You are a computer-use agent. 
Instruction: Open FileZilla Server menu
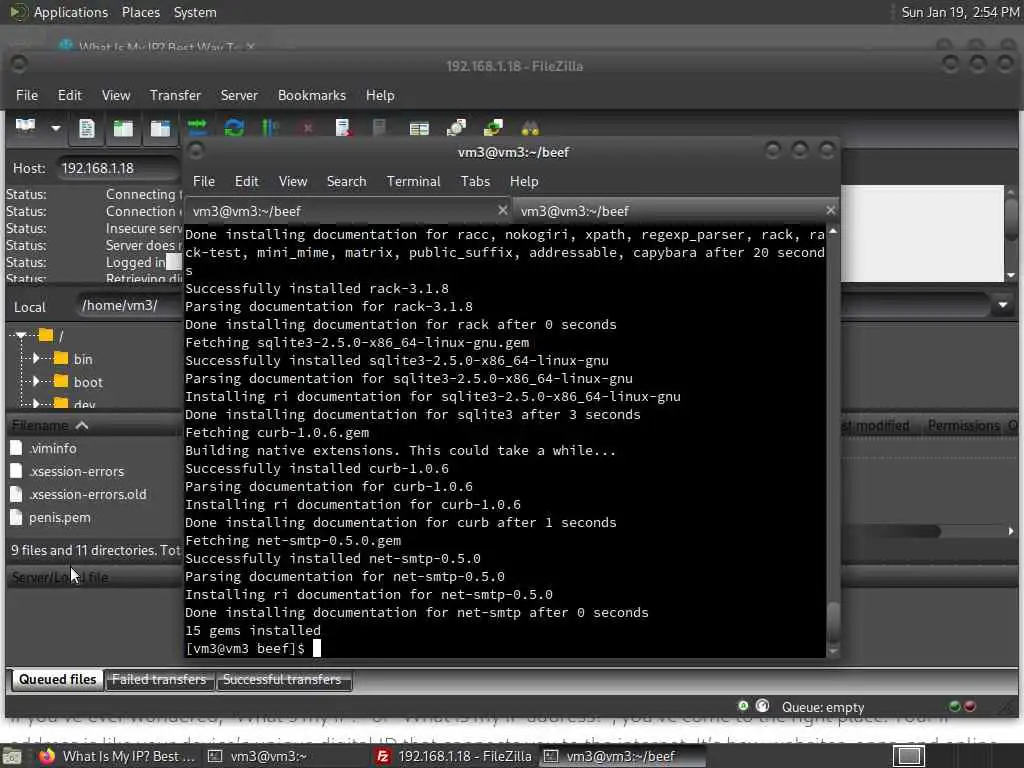pyautogui.click(x=239, y=95)
